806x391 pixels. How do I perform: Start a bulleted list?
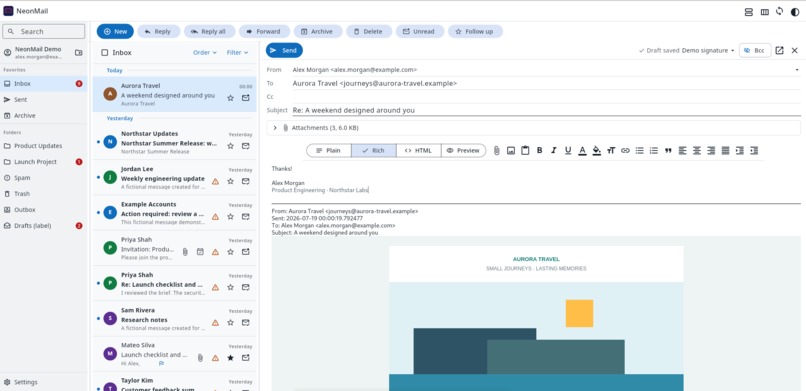(639, 151)
